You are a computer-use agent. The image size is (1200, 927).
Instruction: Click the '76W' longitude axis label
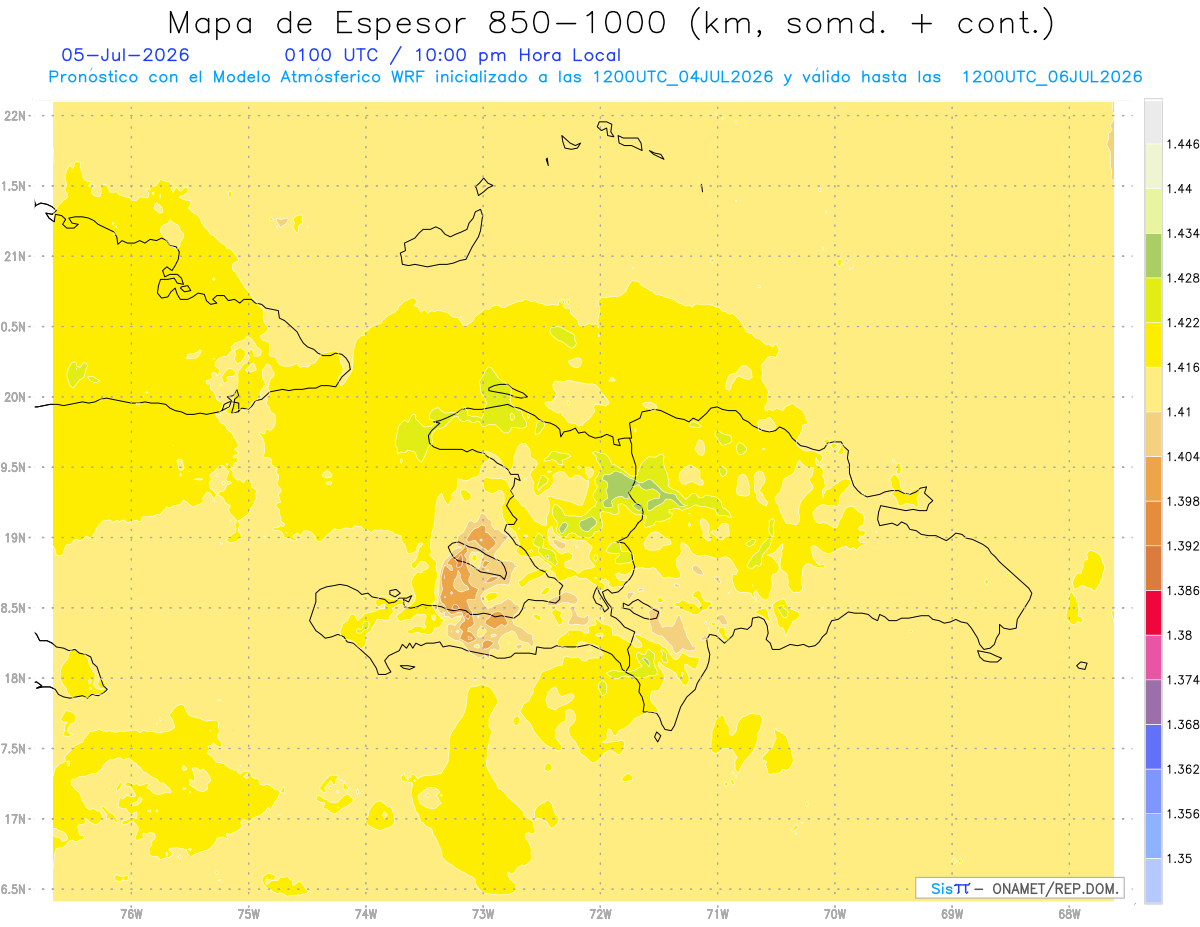131,914
